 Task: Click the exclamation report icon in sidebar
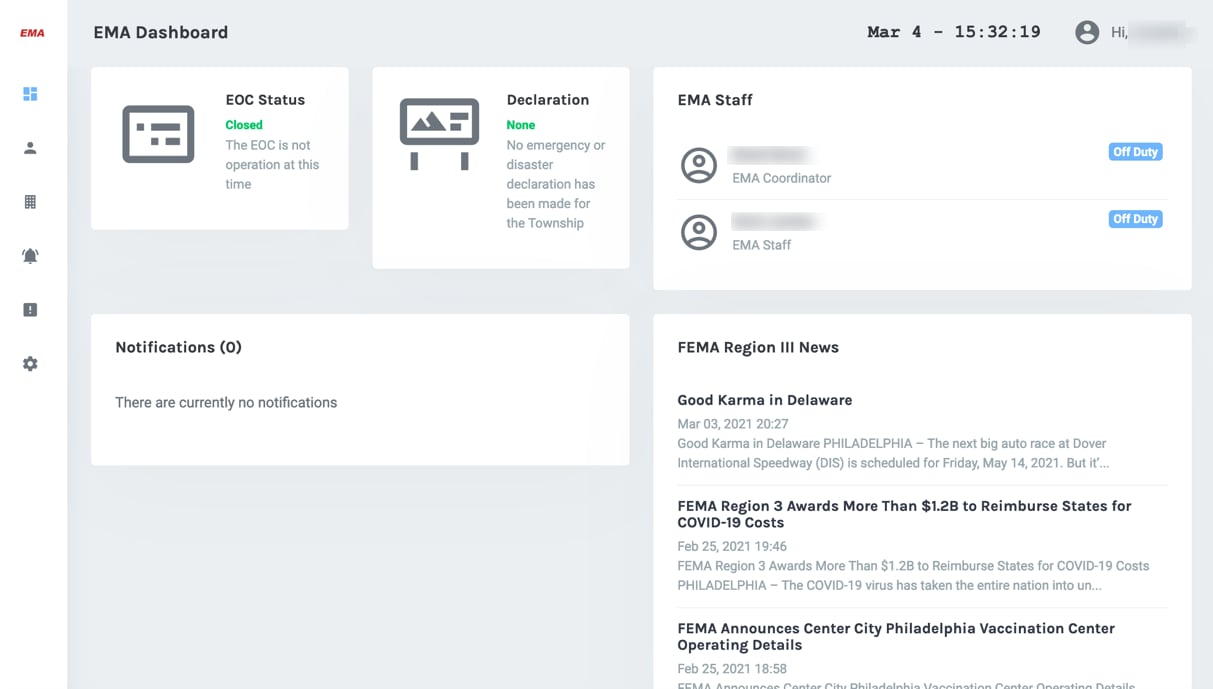coord(30,310)
